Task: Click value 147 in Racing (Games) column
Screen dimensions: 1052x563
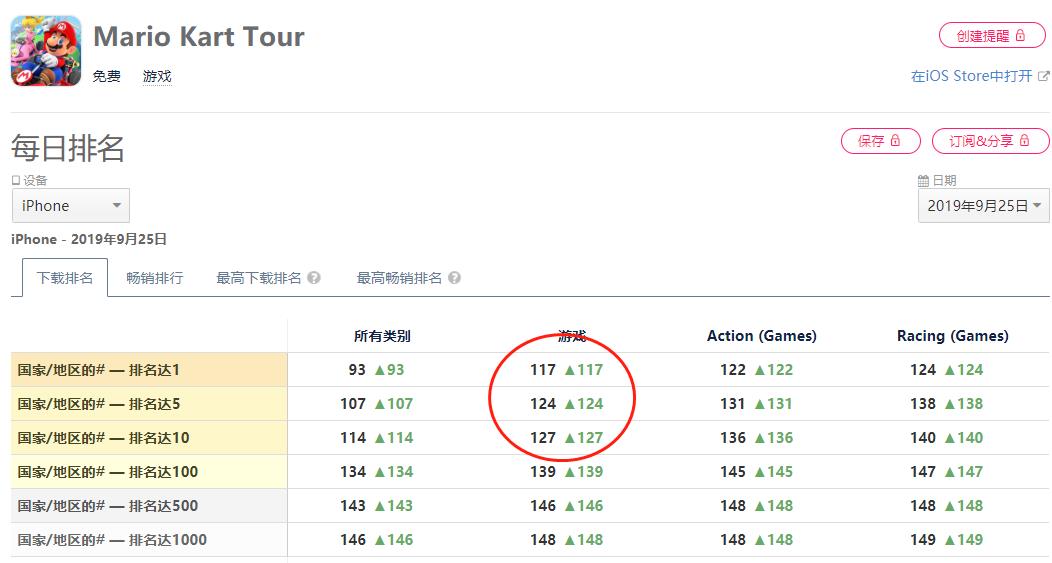Action: [923, 472]
